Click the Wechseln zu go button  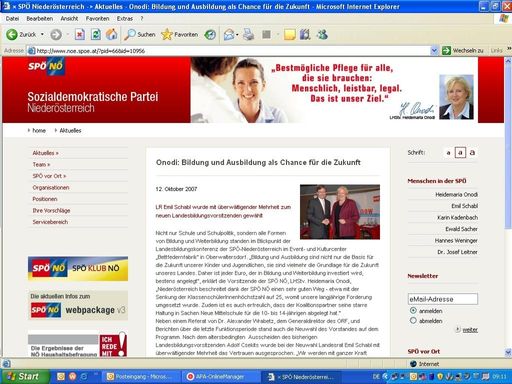click(x=462, y=50)
